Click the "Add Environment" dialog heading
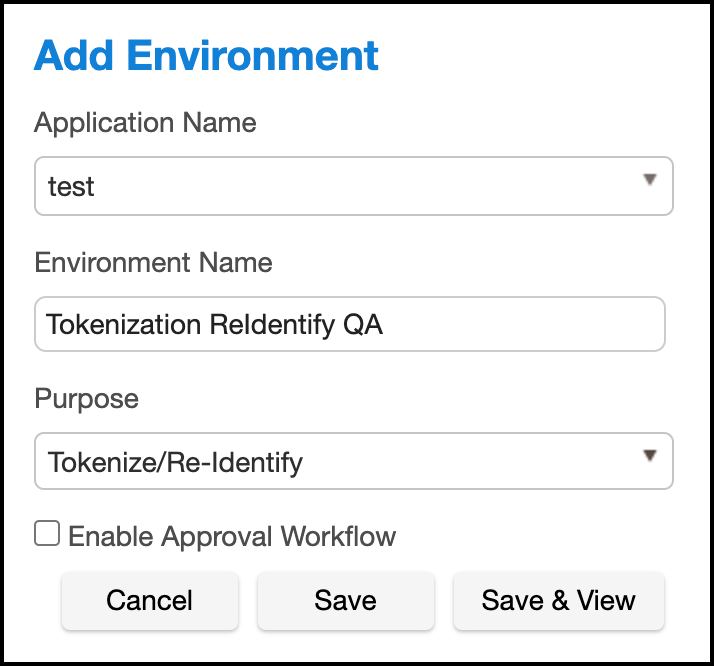The height and width of the screenshot is (666, 714). pyautogui.click(x=207, y=56)
